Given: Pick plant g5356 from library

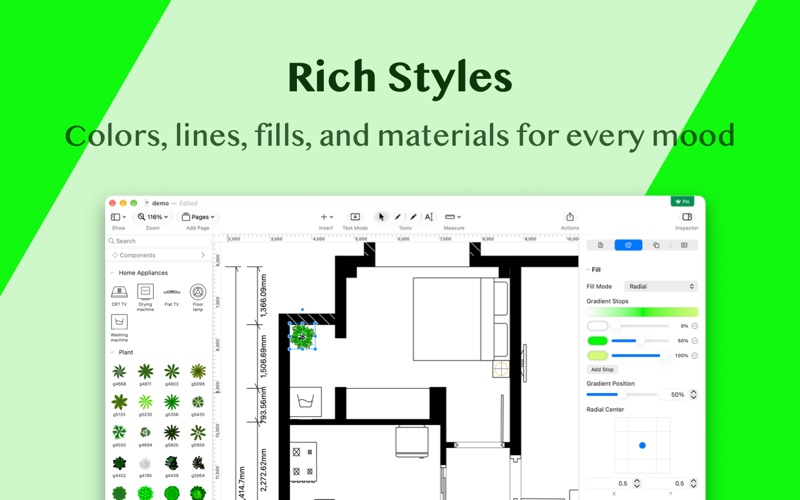Looking at the screenshot, I should click(x=172, y=406).
